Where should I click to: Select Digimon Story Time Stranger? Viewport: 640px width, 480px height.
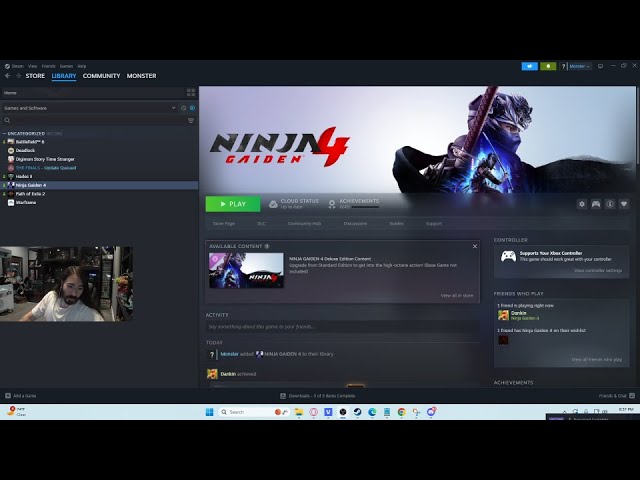99,159
